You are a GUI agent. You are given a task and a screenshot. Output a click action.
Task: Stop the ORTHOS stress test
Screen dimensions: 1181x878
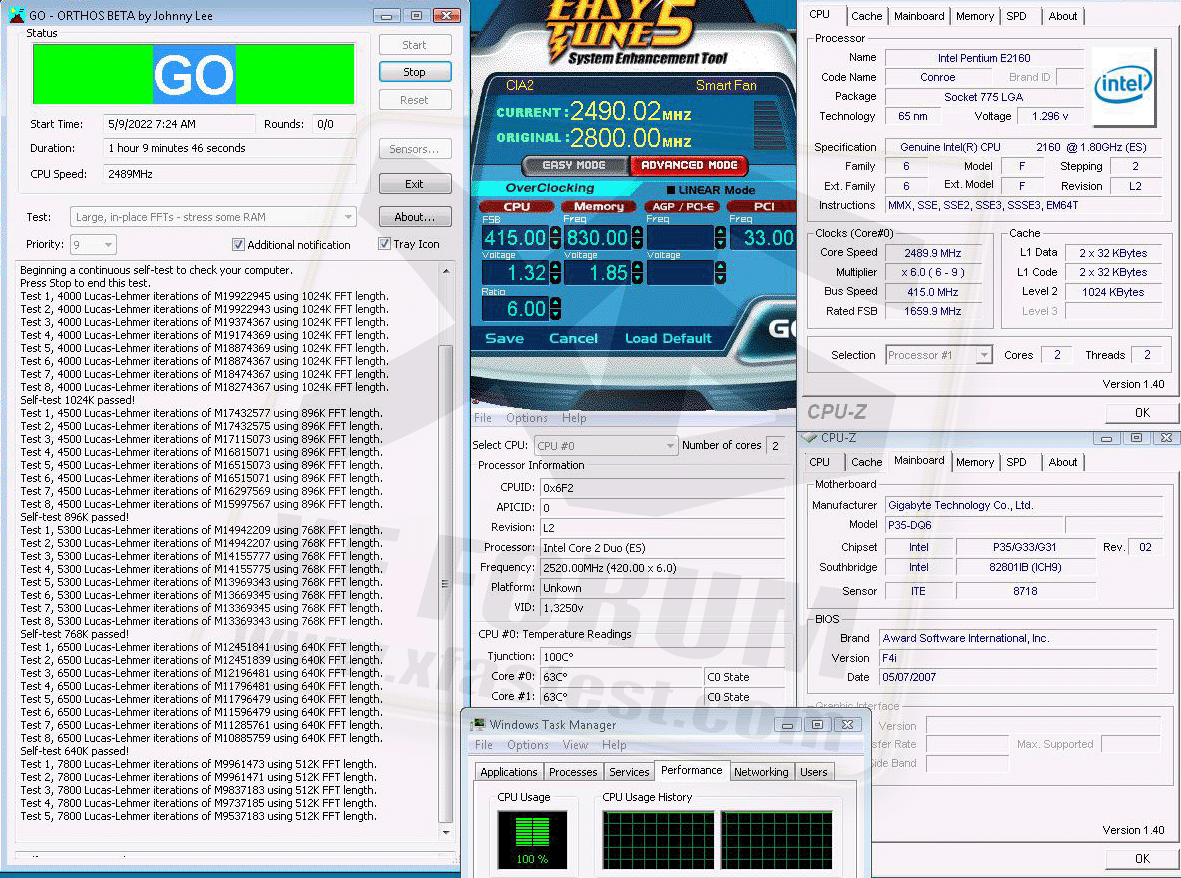(414, 72)
